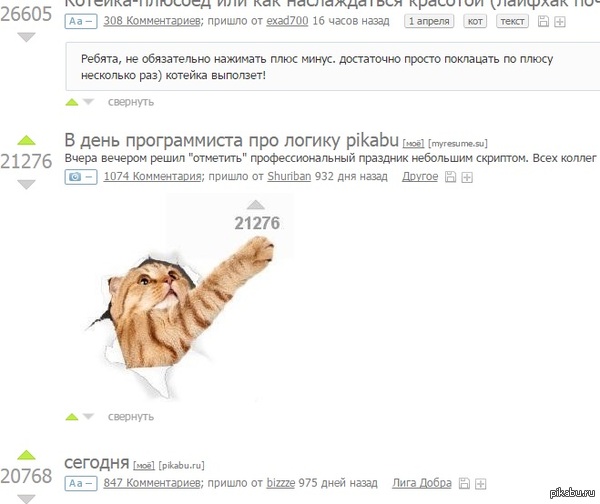Image resolution: width=600 pixels, height=504 pixels.
Task: Save the 1 апреля cat post using the floppy icon
Action: [x=543, y=21]
